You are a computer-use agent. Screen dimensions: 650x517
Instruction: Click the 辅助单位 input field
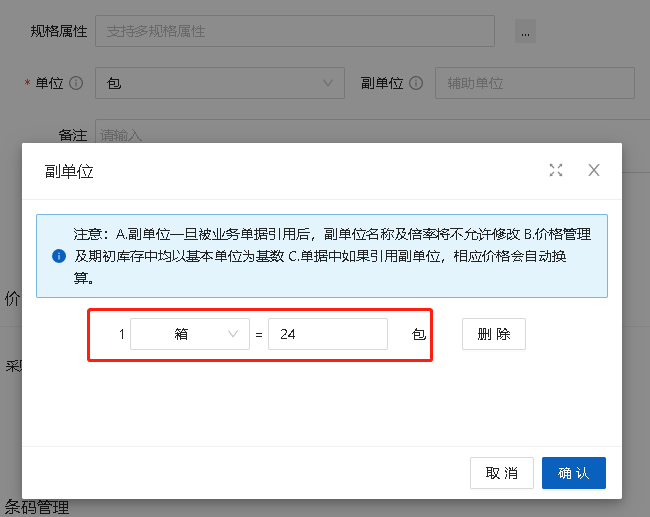pyautogui.click(x=535, y=83)
